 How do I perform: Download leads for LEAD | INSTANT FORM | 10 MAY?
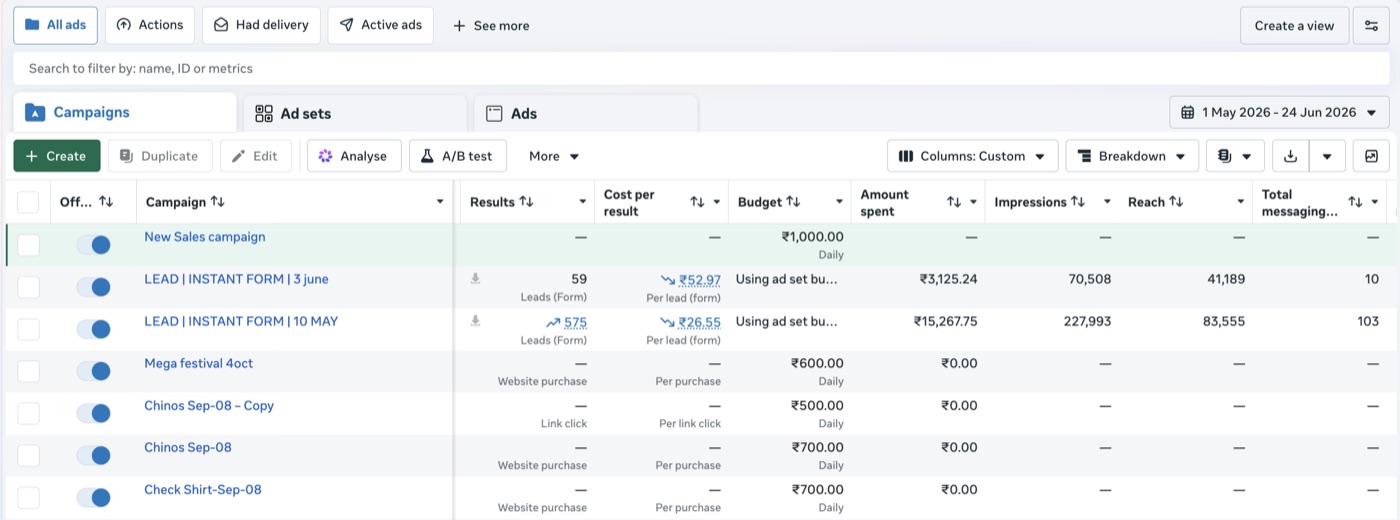pos(476,321)
